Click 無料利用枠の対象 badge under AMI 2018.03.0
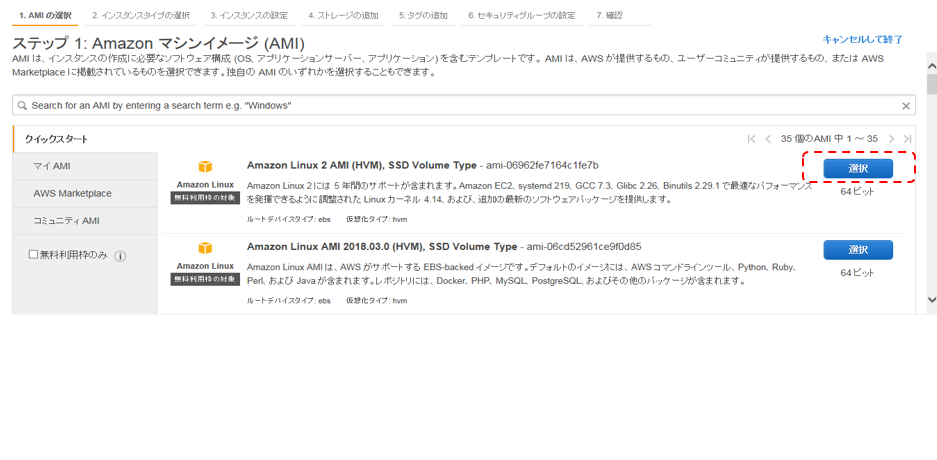The width and height of the screenshot is (937, 460). tap(205, 279)
